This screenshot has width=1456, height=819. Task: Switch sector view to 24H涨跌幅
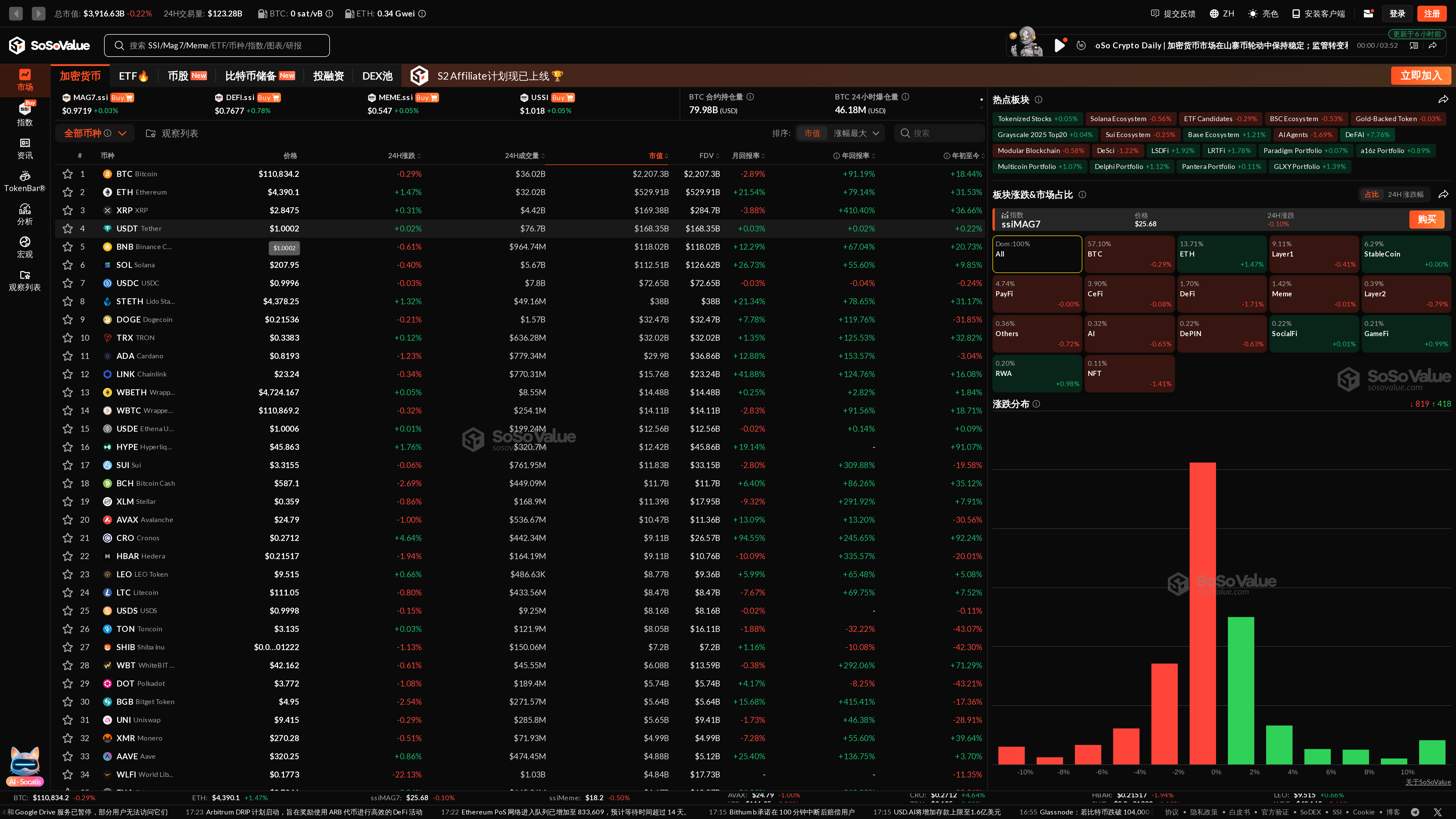coord(1405,195)
